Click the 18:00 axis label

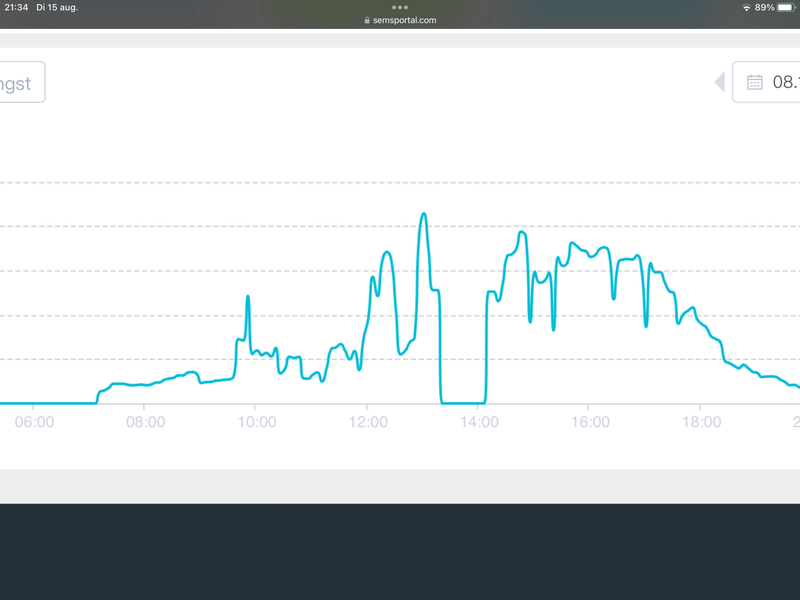(702, 422)
